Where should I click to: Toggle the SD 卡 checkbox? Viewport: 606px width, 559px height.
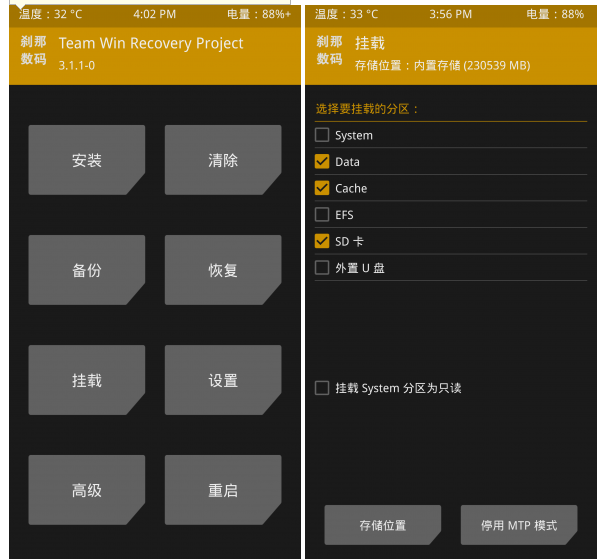click(322, 241)
